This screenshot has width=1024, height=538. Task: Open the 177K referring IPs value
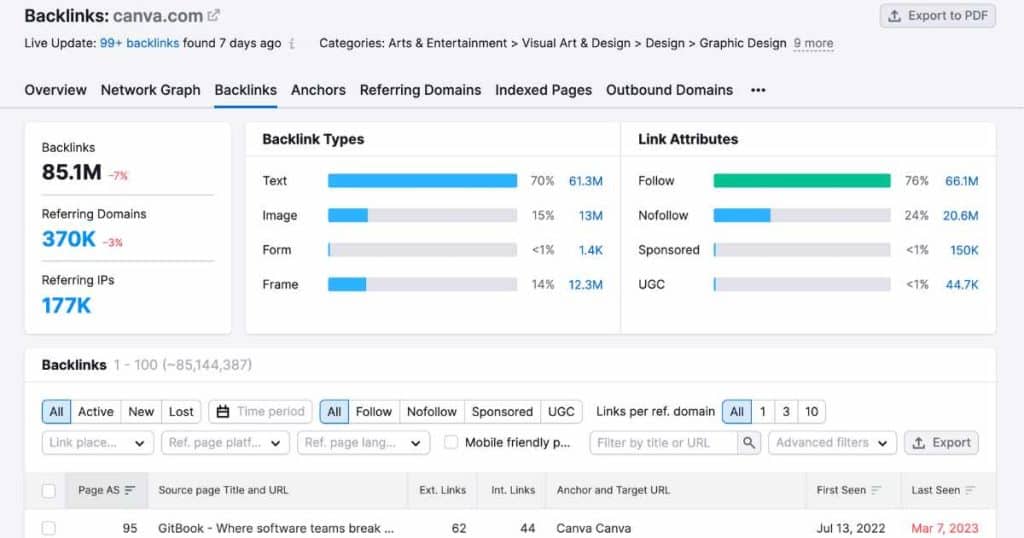point(67,306)
